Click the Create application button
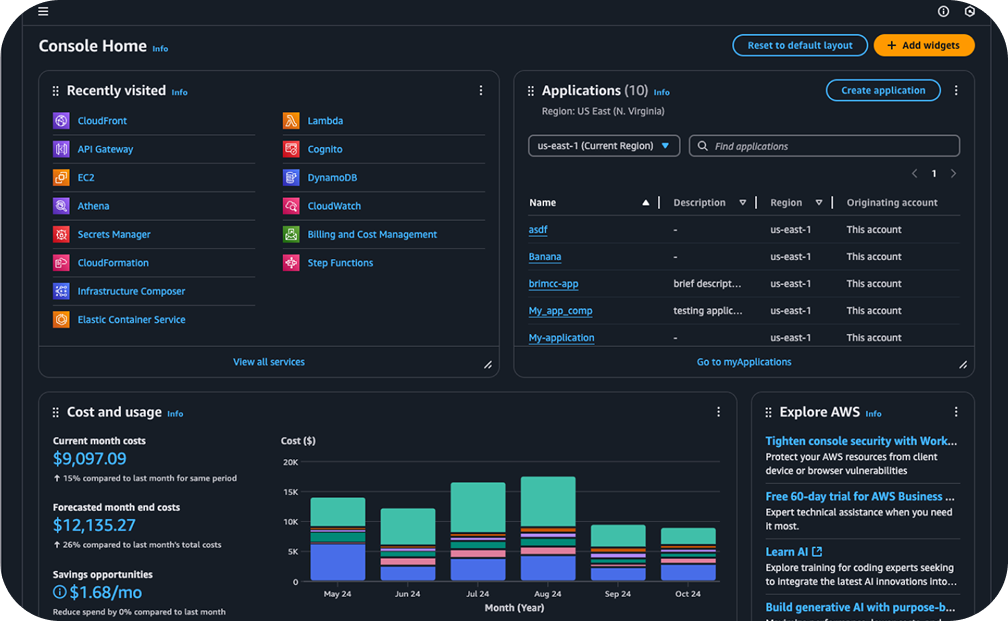Image resolution: width=1008 pixels, height=621 pixels. [883, 91]
